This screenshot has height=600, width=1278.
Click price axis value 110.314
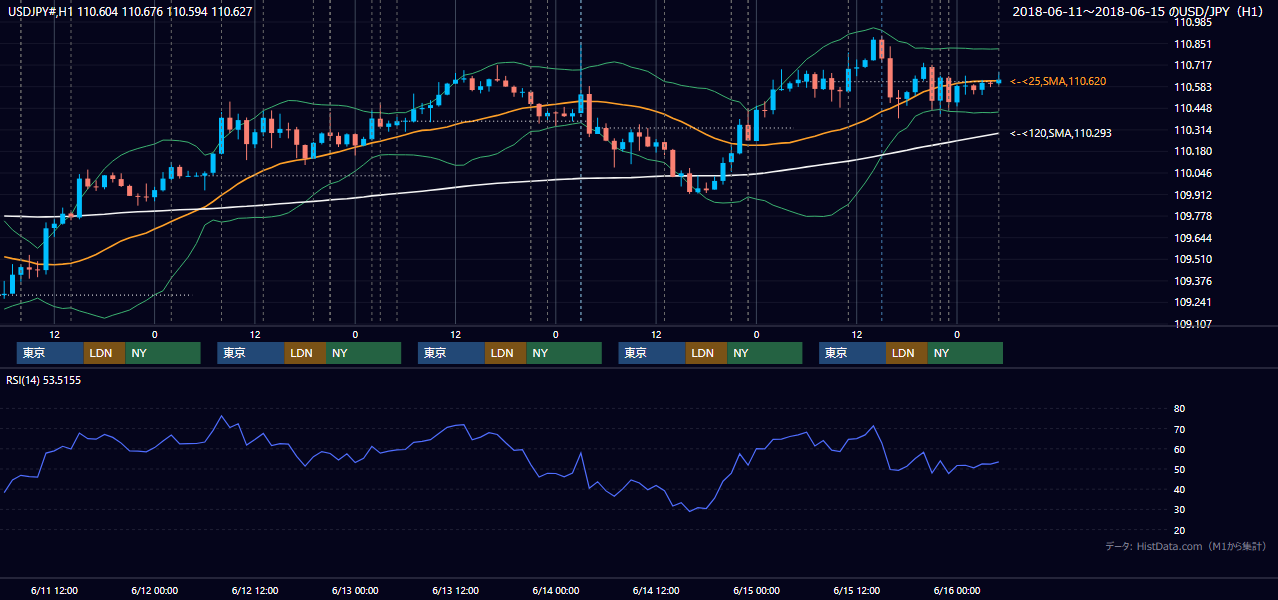point(1192,130)
